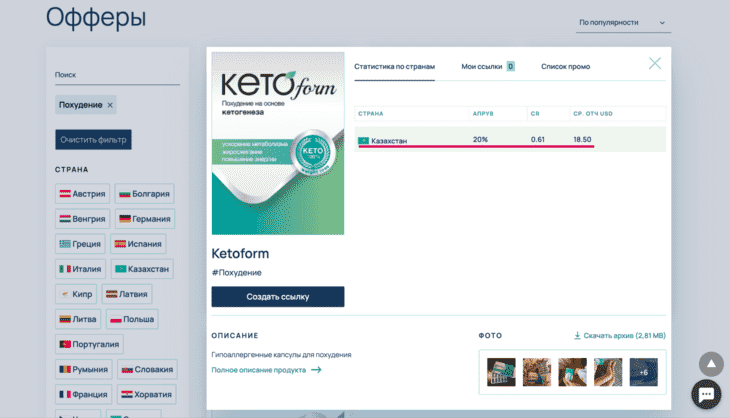Toggle the Кипр country filter
This screenshot has height=418, width=730.
[x=76, y=294]
